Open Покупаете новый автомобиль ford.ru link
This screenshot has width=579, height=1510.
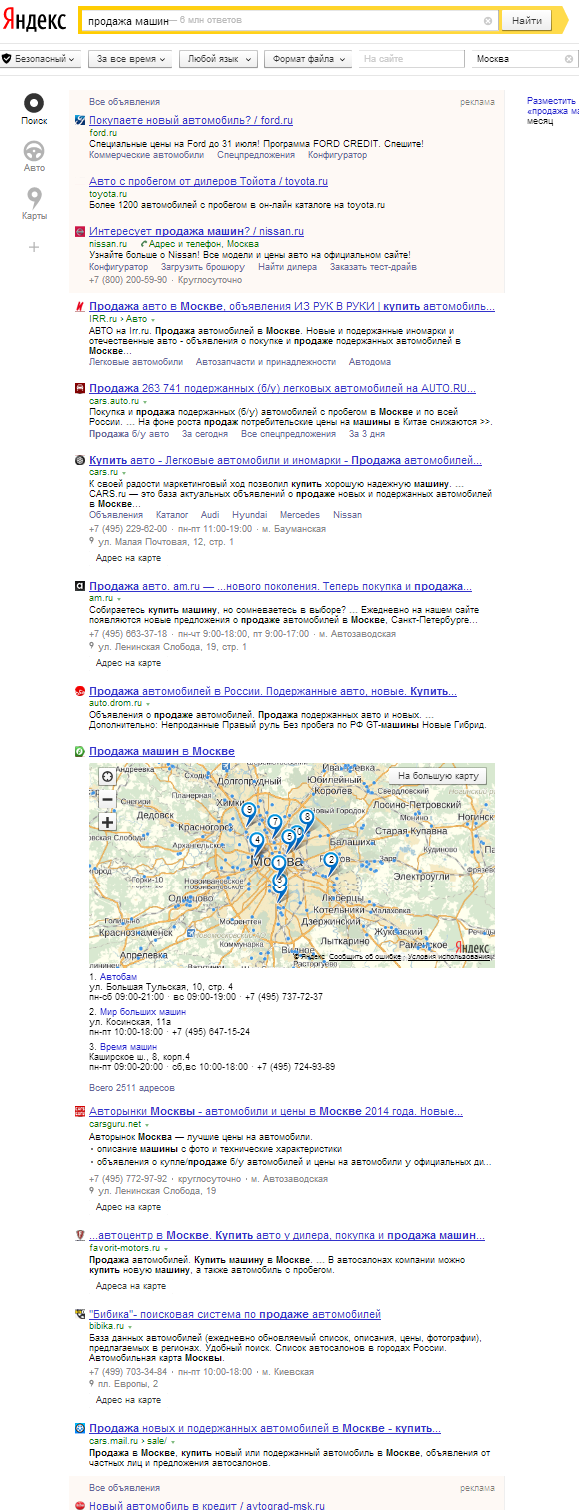191,120
